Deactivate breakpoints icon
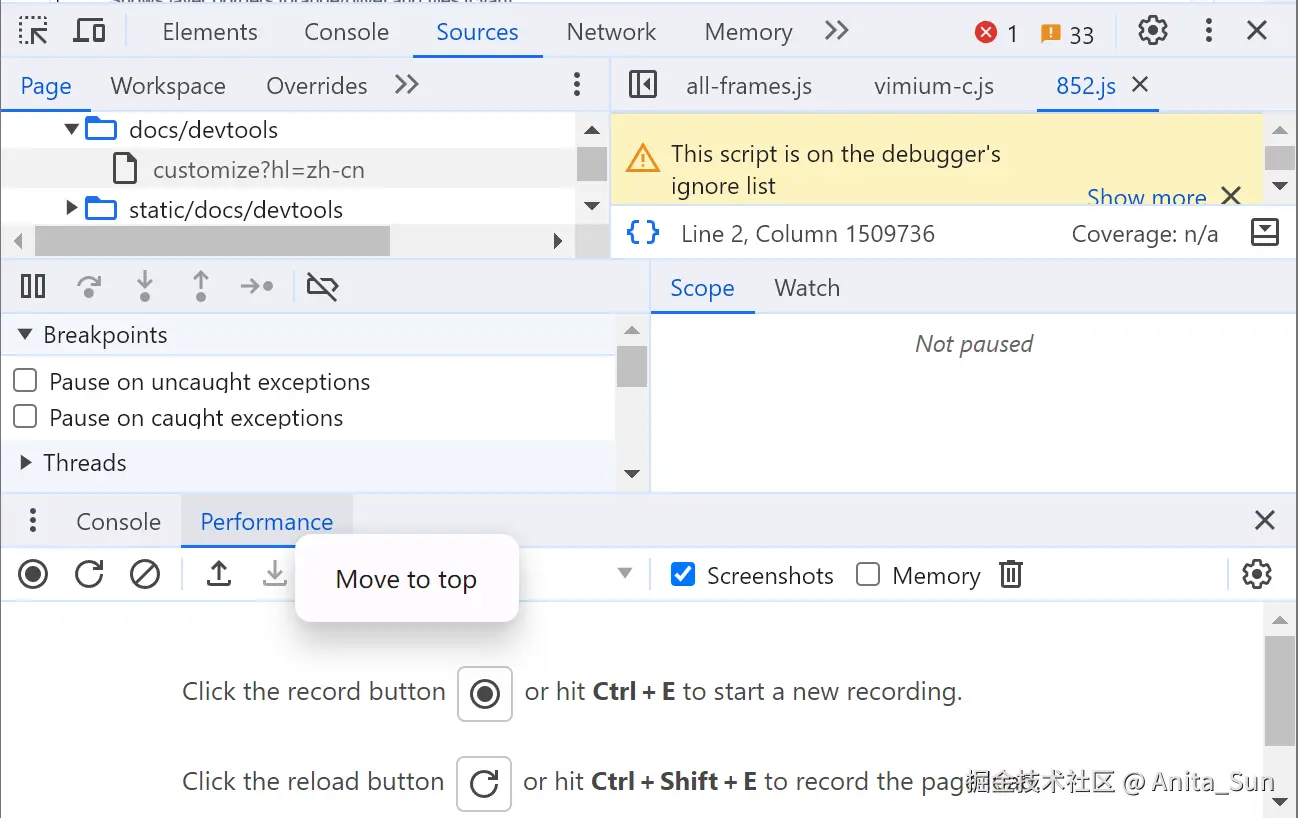 [322, 287]
